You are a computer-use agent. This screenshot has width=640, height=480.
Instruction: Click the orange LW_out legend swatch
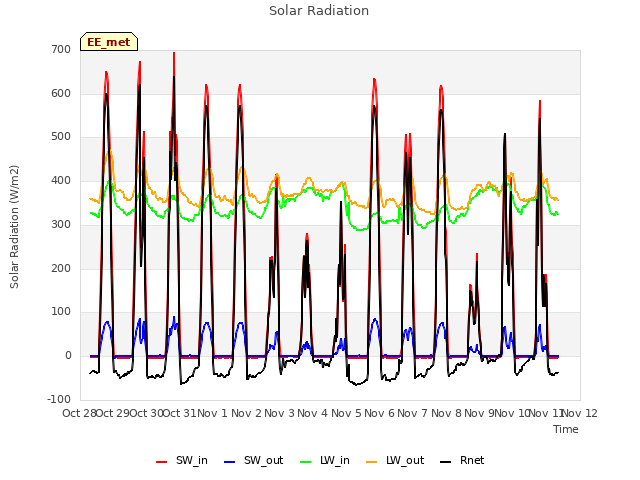pyautogui.click(x=372, y=462)
